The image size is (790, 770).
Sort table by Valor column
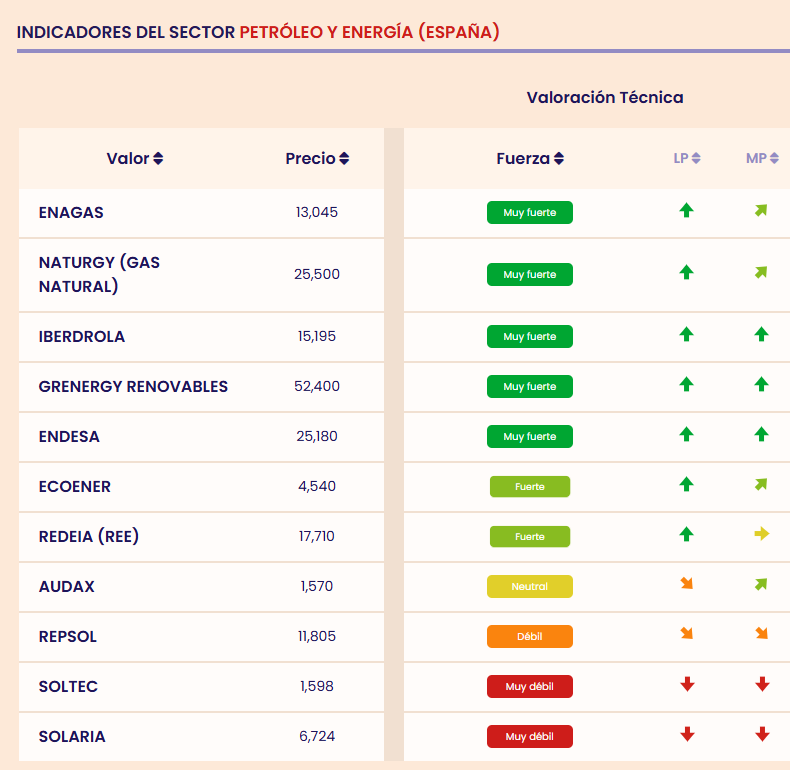click(x=135, y=159)
